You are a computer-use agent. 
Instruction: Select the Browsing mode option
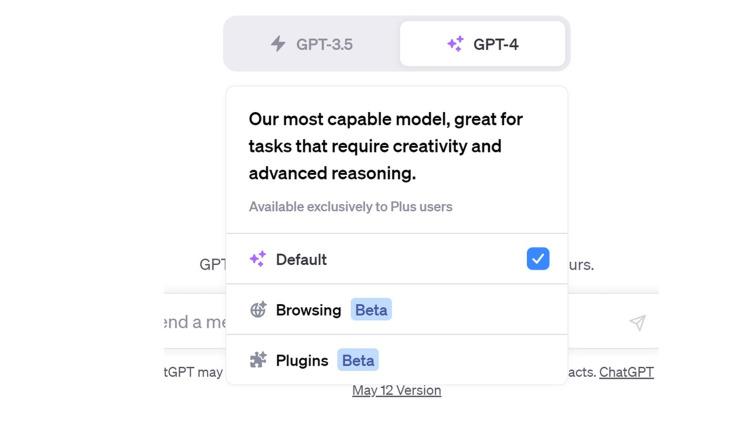pos(308,310)
